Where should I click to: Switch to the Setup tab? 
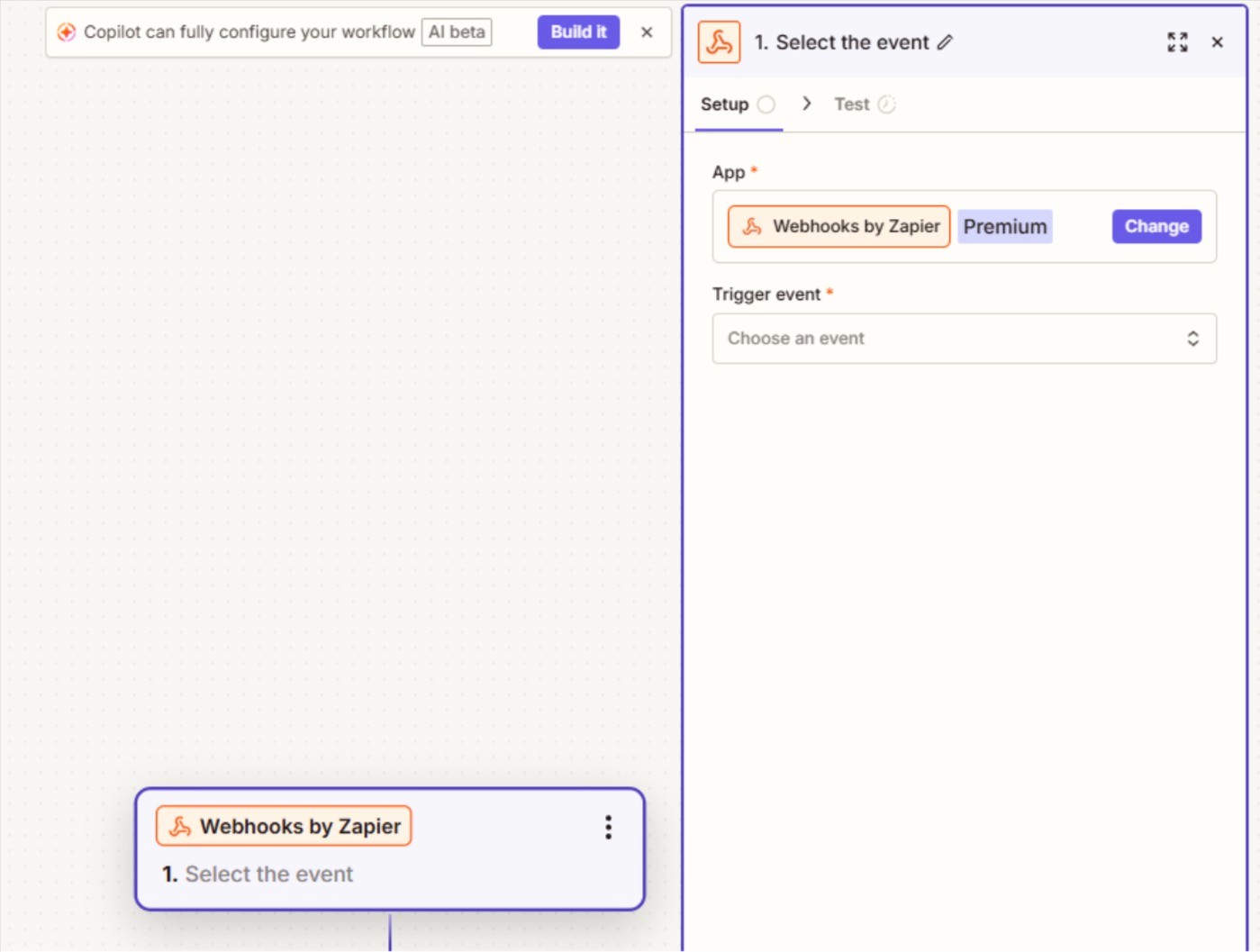click(738, 104)
